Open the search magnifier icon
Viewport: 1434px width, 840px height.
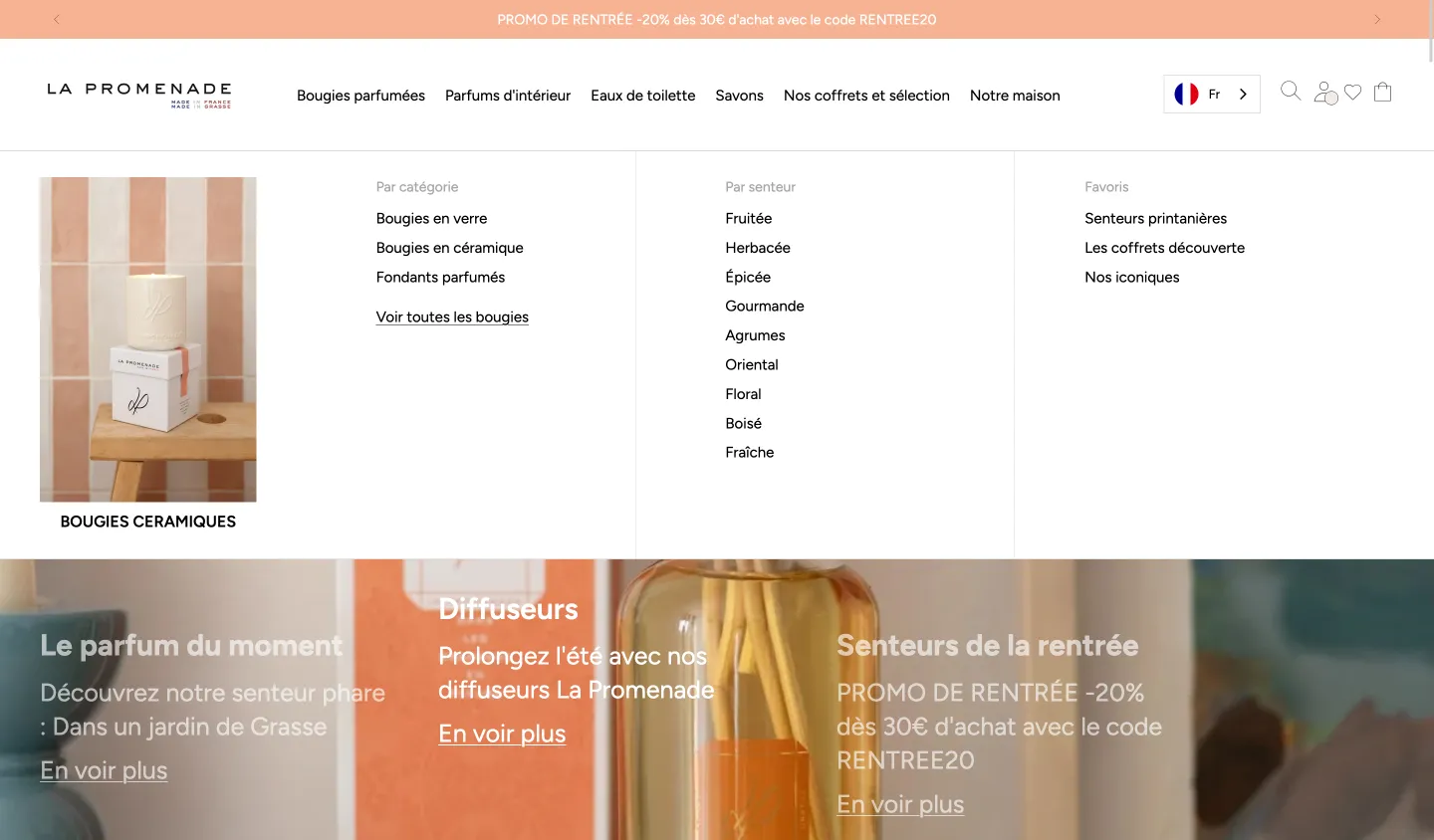point(1291,92)
